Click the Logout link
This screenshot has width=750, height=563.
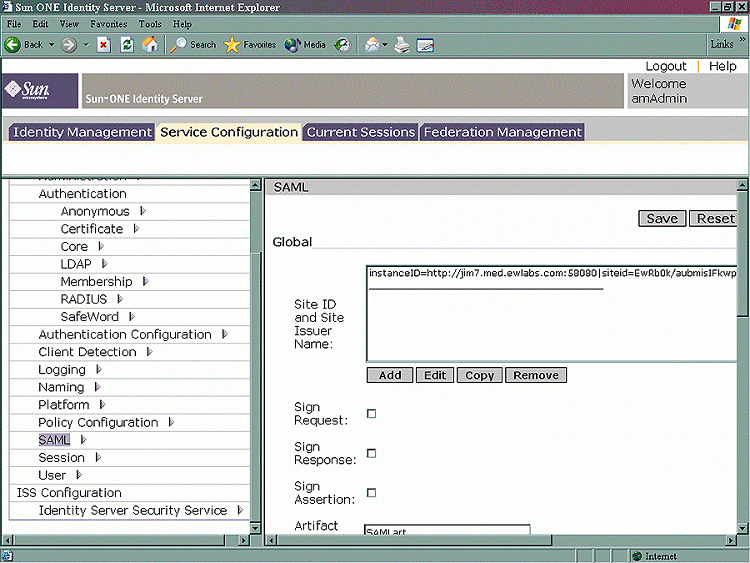(665, 66)
